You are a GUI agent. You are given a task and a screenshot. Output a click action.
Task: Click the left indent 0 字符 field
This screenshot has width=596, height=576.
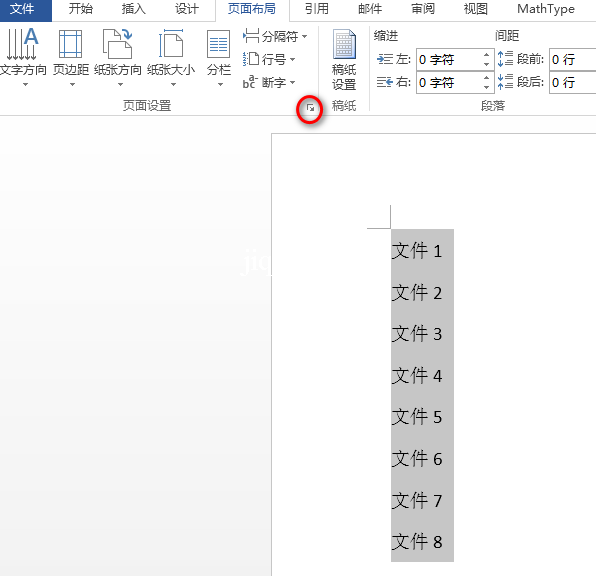coord(449,60)
